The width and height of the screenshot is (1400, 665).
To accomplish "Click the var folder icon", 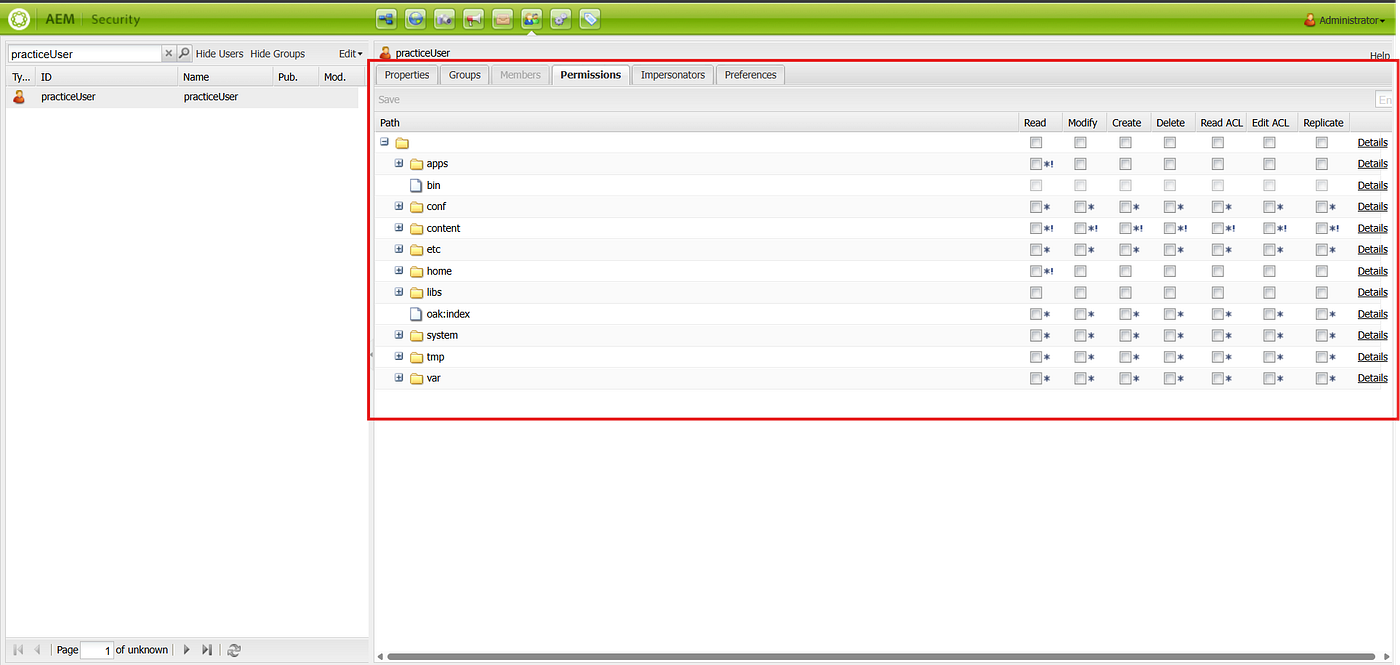I will tap(417, 379).
